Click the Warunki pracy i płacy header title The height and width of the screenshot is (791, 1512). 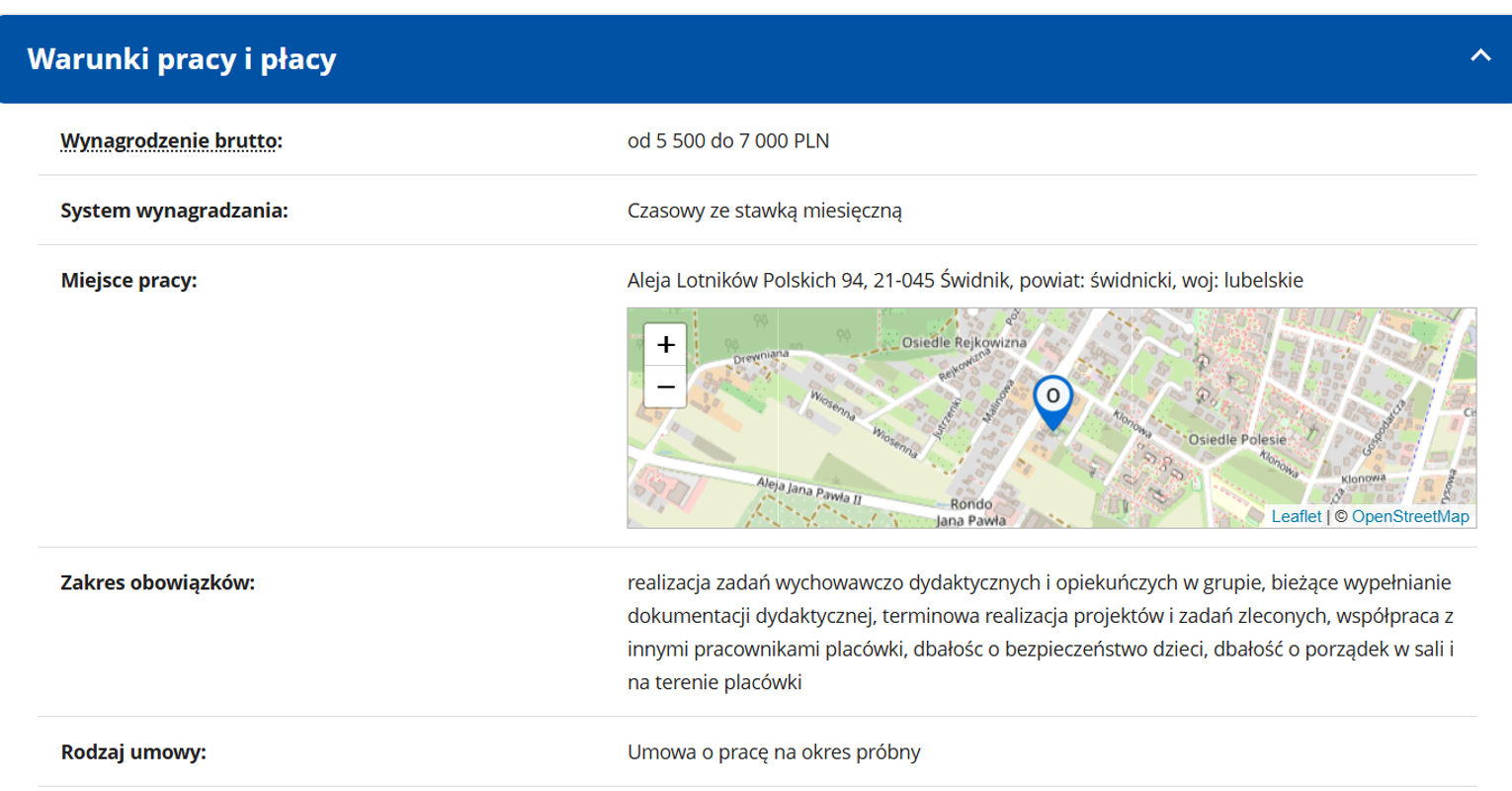(182, 59)
